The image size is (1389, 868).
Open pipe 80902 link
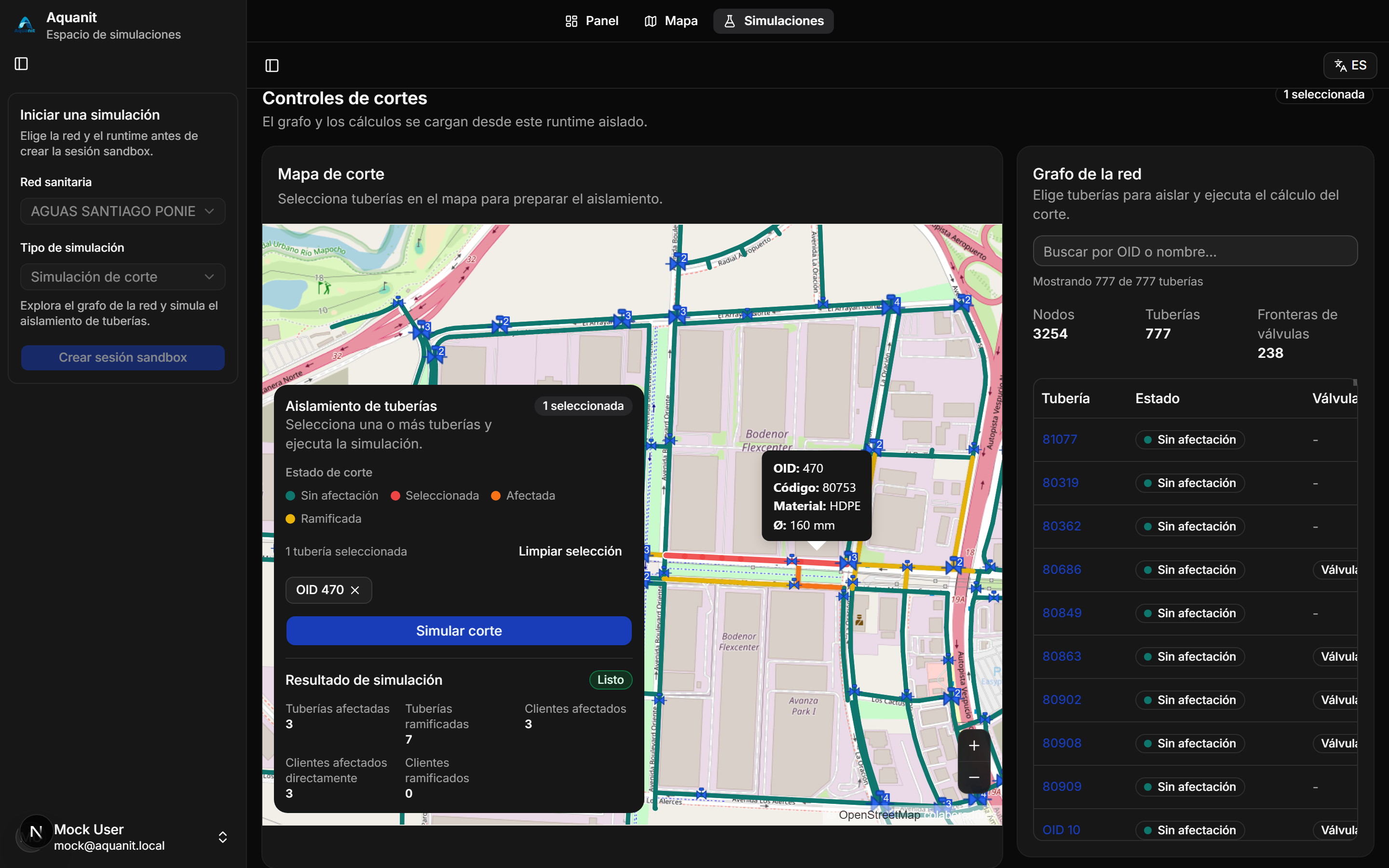click(x=1061, y=700)
